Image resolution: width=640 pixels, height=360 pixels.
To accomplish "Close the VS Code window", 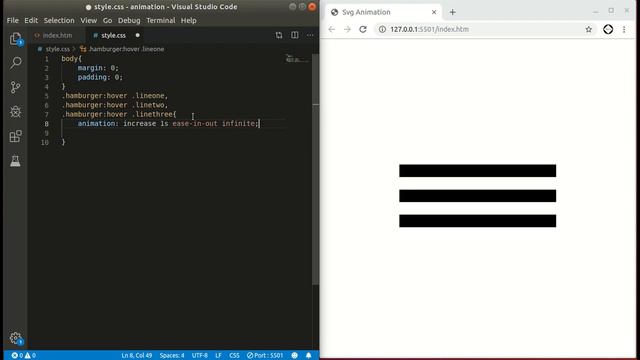I will (312, 7).
